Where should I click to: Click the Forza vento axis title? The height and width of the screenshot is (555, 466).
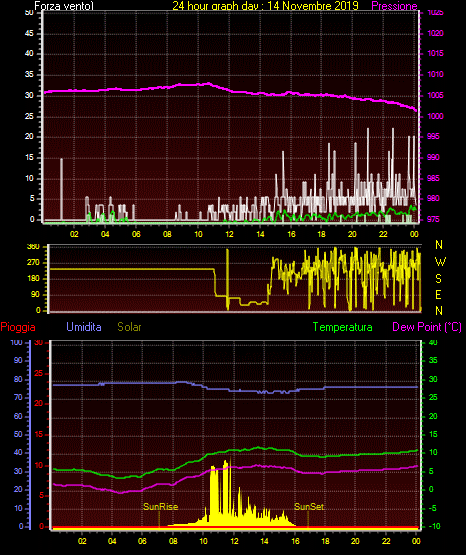[64, 6]
